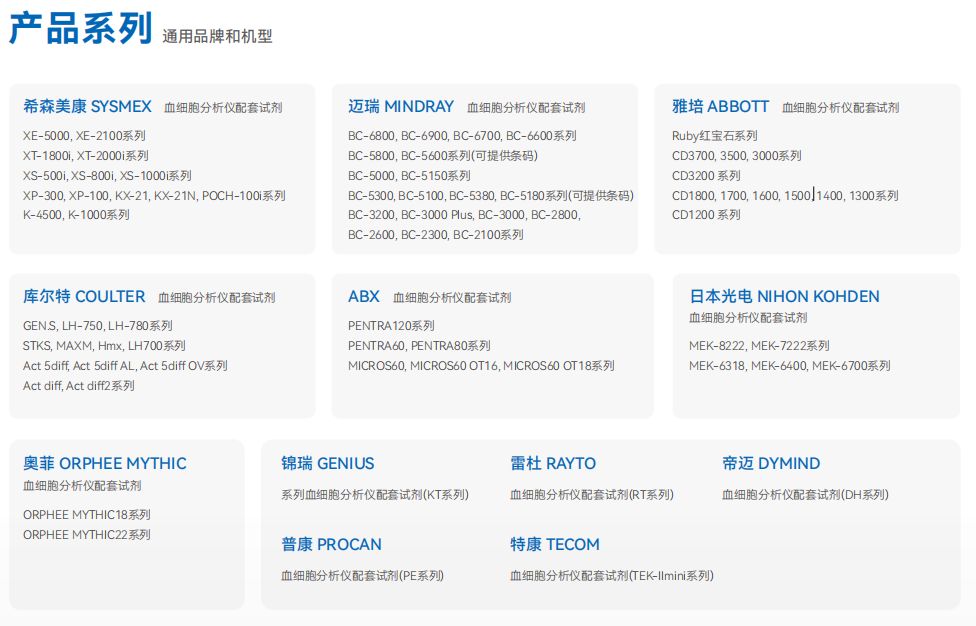This screenshot has width=976, height=626.
Task: Click the MICROS60, MICROS60 OT16 line
Action: coord(481,365)
